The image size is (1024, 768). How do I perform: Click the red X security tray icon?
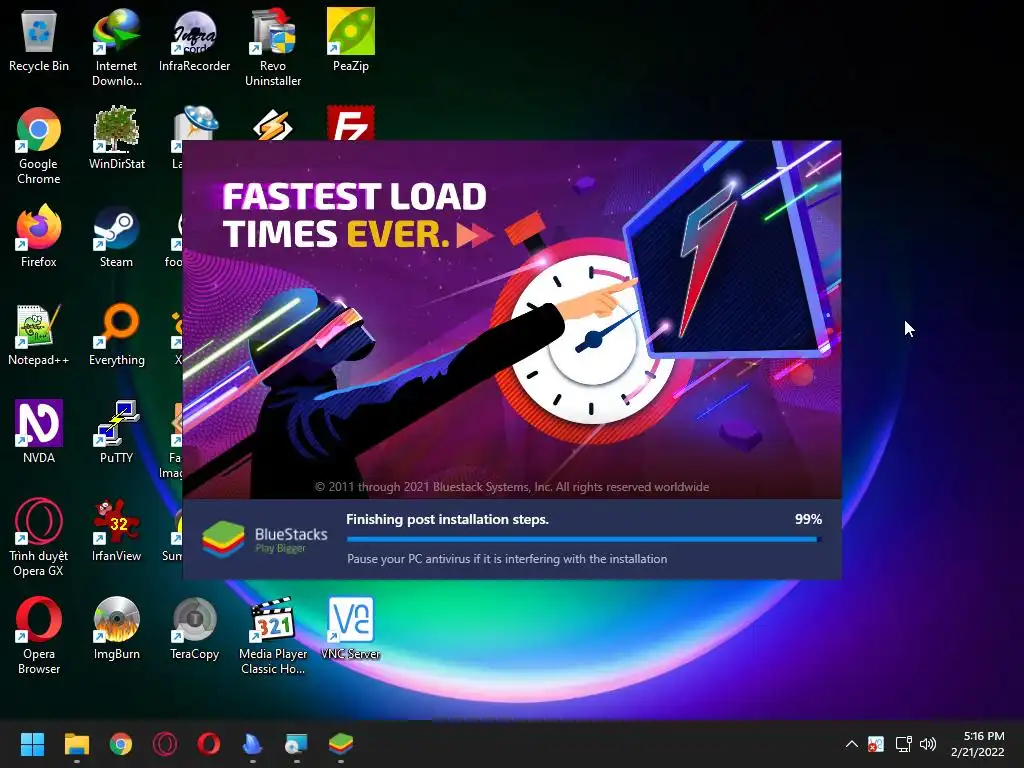pos(876,744)
